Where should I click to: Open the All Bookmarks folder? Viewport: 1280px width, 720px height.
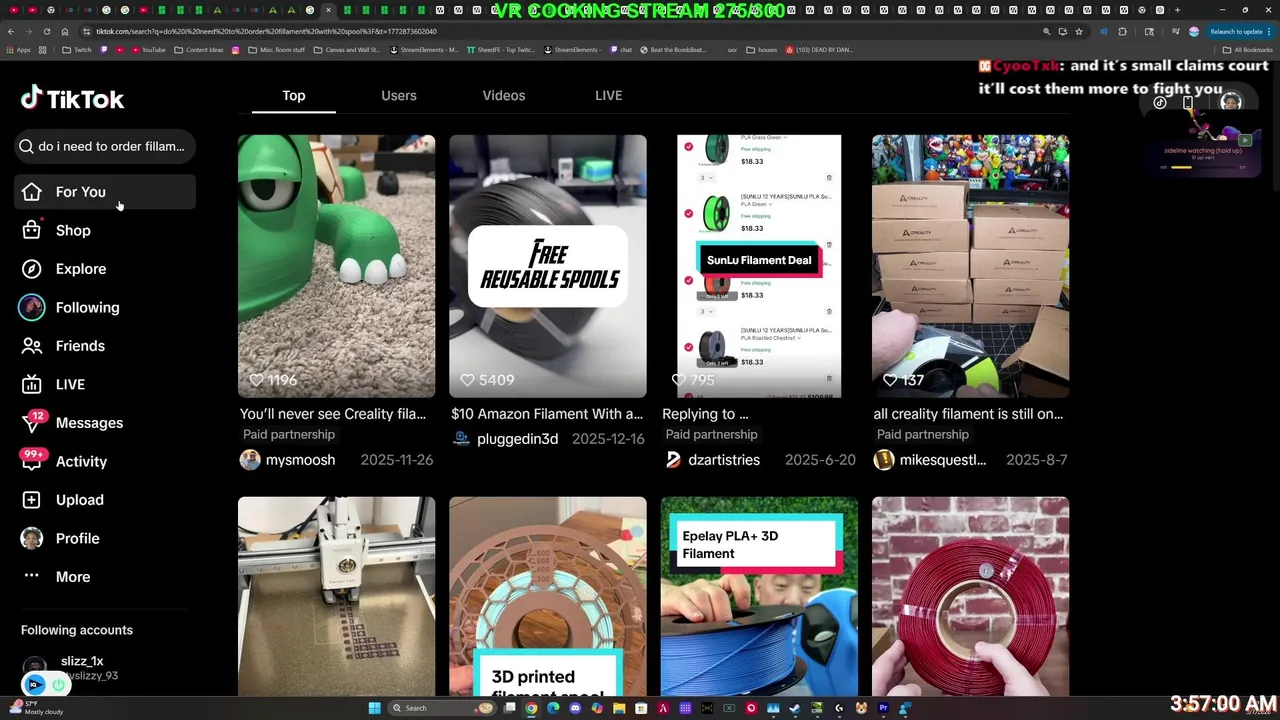pos(1247,50)
